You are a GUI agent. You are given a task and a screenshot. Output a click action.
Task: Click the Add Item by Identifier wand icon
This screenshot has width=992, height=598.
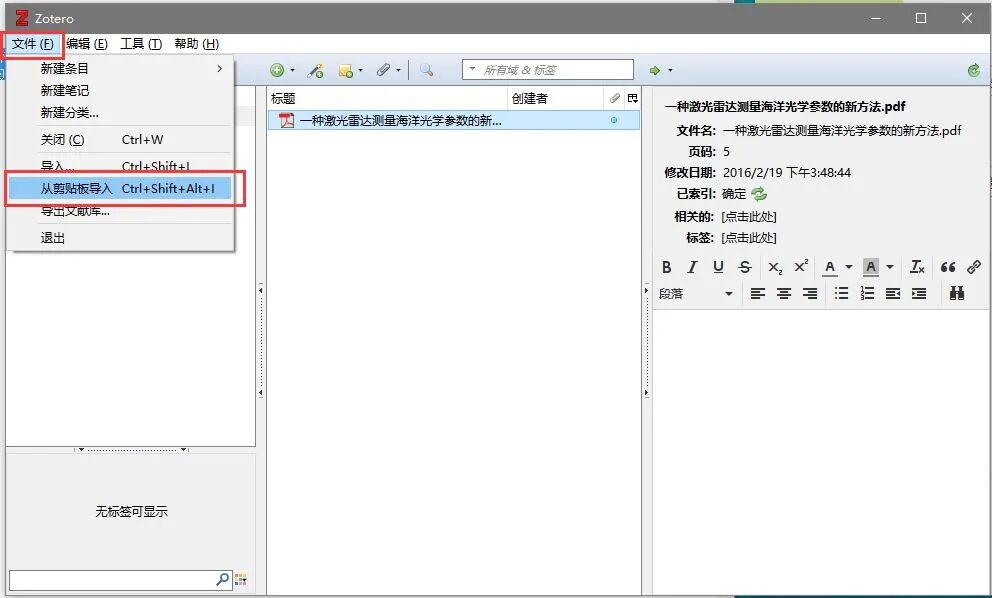[315, 70]
